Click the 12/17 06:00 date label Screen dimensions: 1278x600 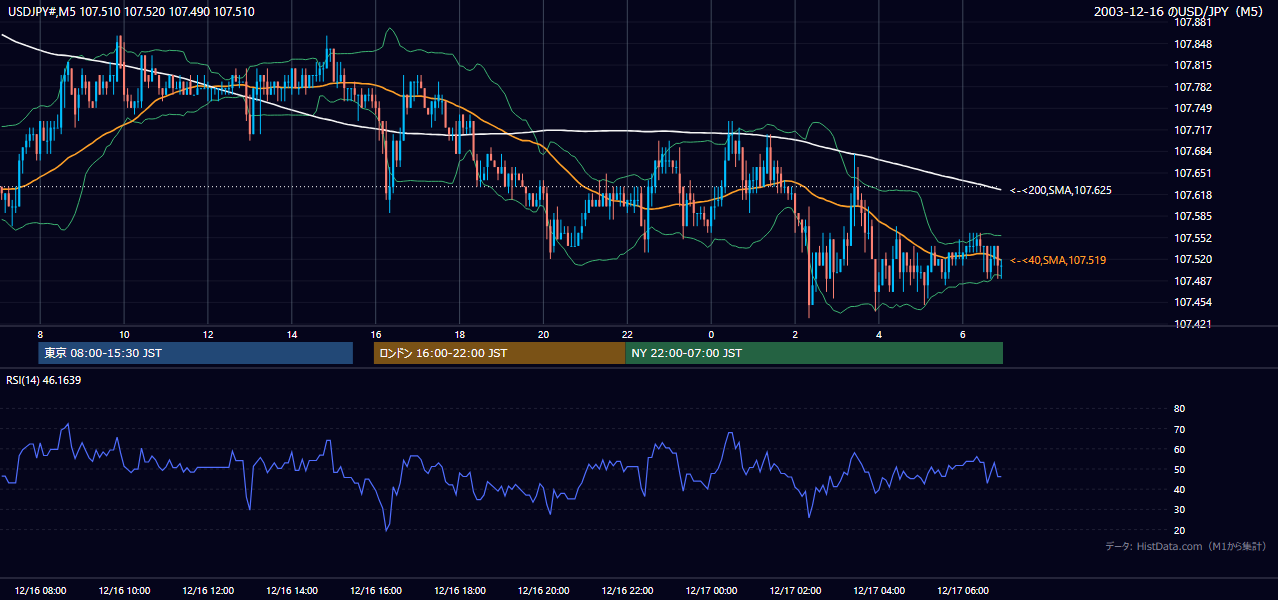pyautogui.click(x=963, y=590)
